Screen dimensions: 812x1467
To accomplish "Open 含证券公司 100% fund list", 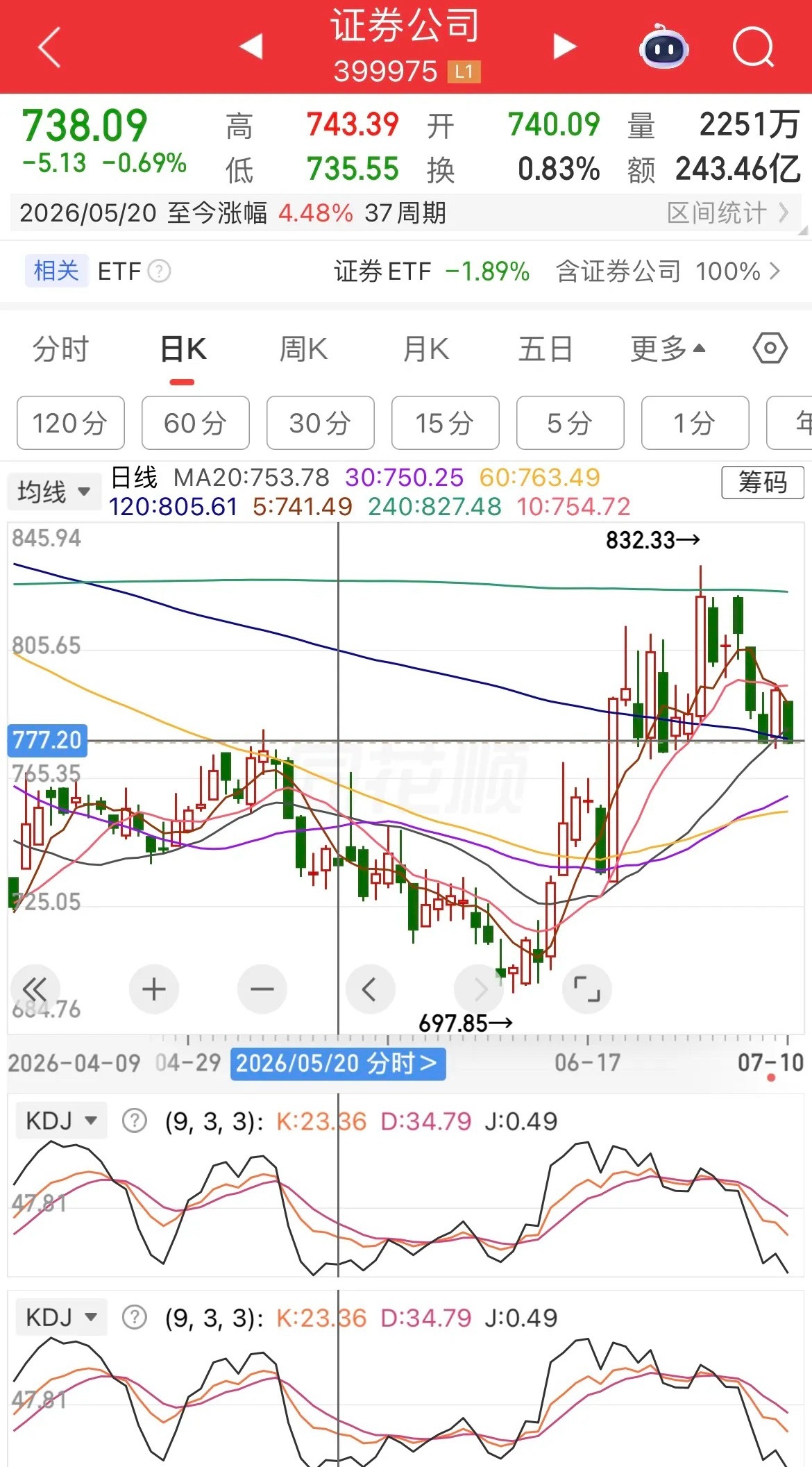I will [x=668, y=271].
